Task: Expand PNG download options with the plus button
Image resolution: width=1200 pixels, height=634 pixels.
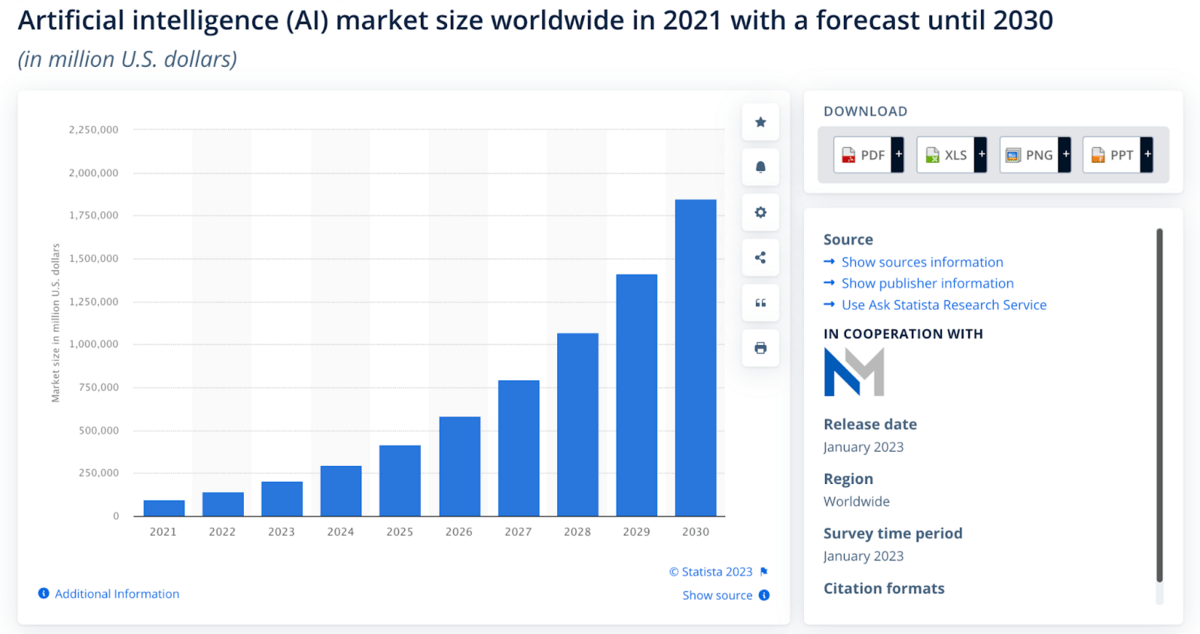Action: tap(1064, 155)
